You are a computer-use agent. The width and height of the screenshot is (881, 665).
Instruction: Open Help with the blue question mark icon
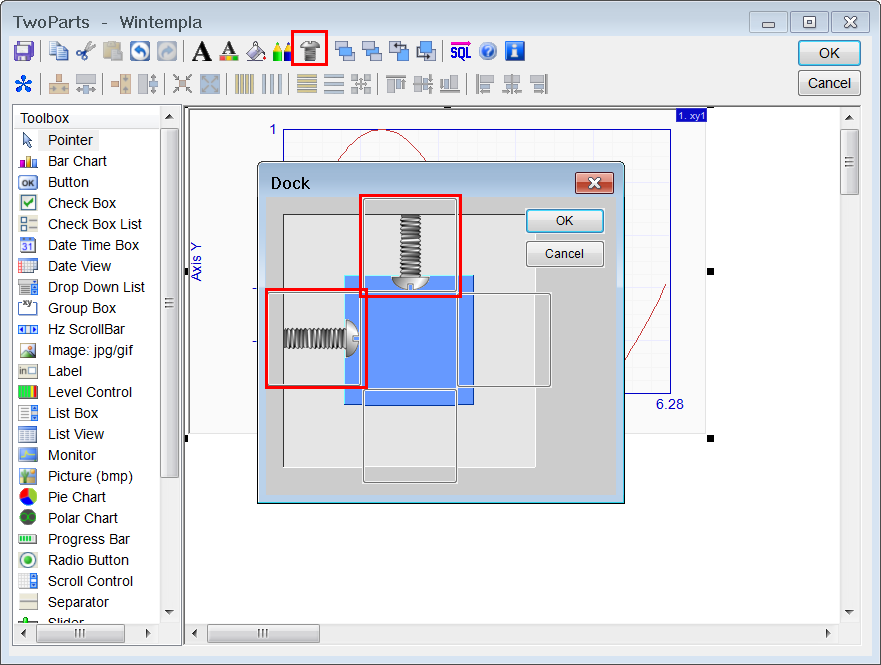coord(488,51)
